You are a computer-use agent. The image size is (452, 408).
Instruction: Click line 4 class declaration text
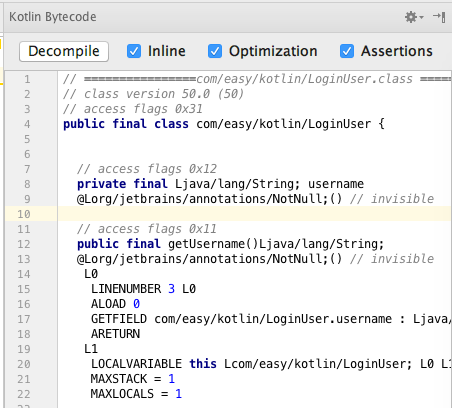coord(224,124)
